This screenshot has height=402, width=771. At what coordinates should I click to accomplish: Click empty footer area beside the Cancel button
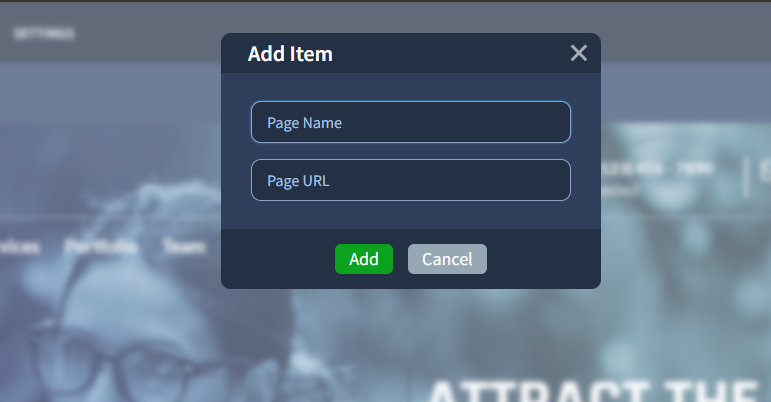(543, 259)
